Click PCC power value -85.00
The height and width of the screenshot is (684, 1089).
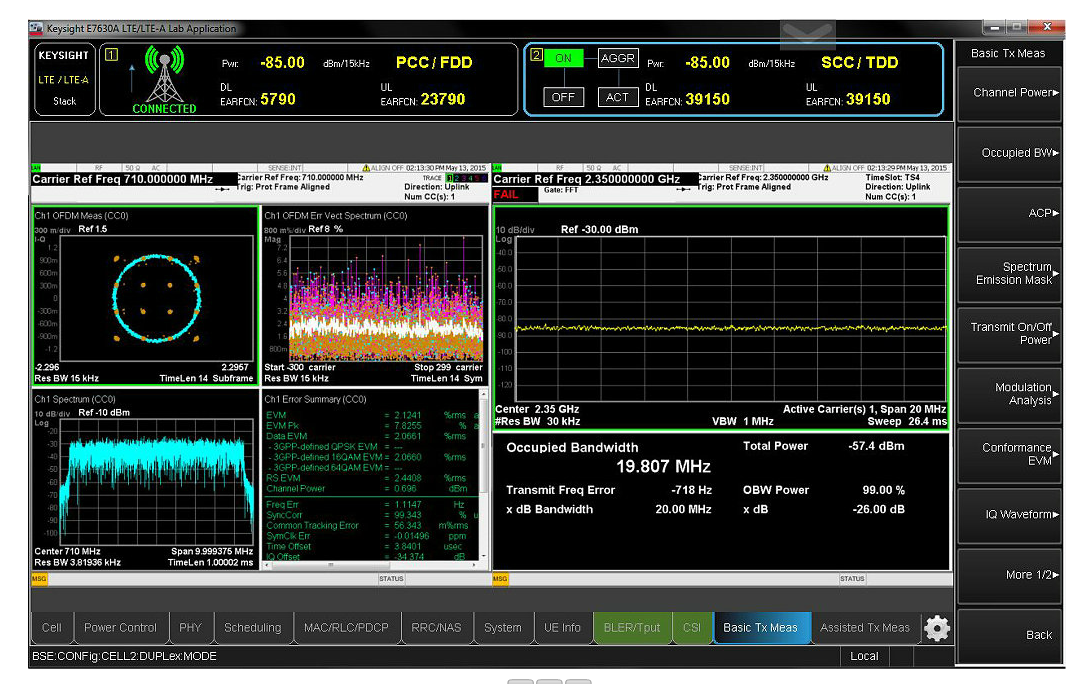pyautogui.click(x=282, y=62)
